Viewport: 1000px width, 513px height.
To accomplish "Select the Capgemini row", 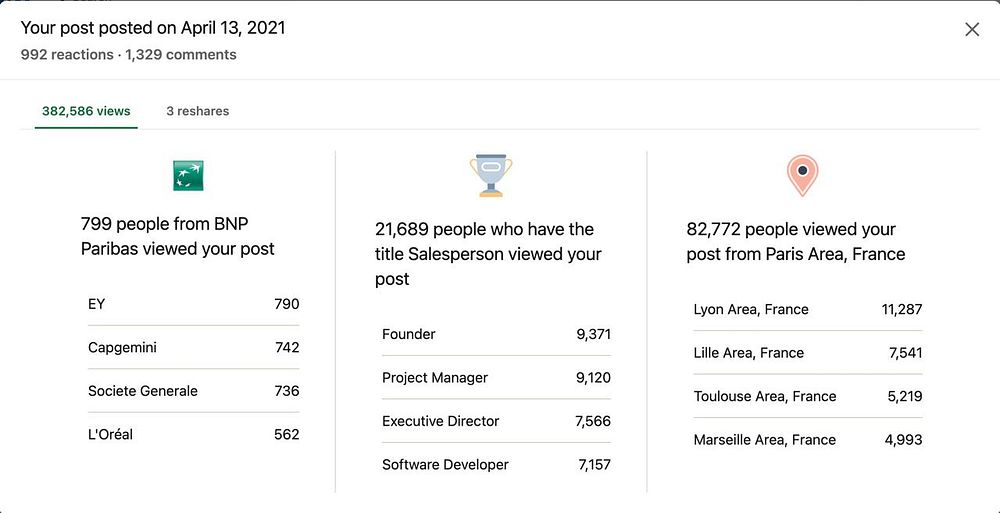I will tap(193, 348).
